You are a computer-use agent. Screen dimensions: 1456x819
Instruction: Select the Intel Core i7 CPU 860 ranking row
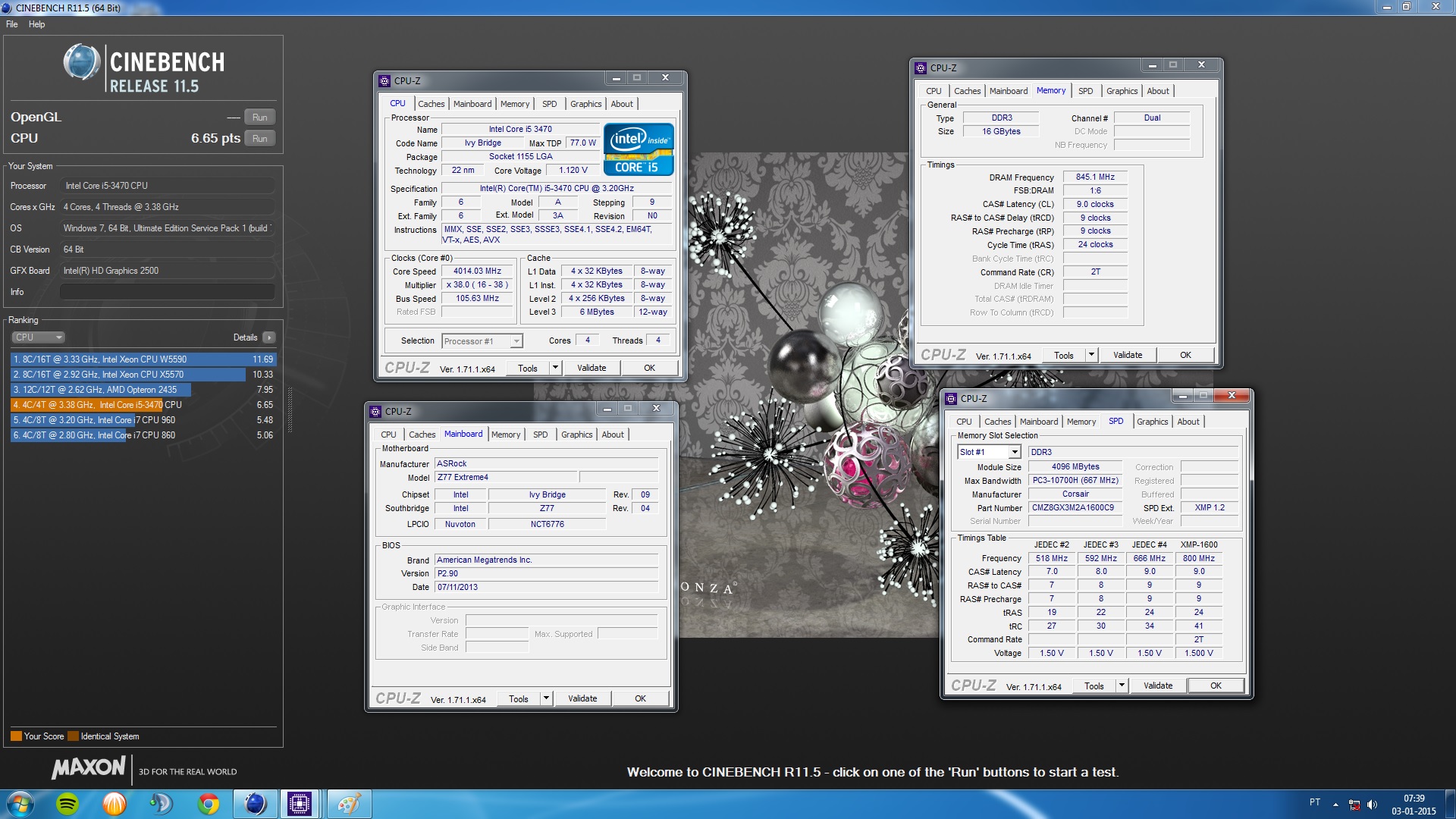click(x=143, y=435)
